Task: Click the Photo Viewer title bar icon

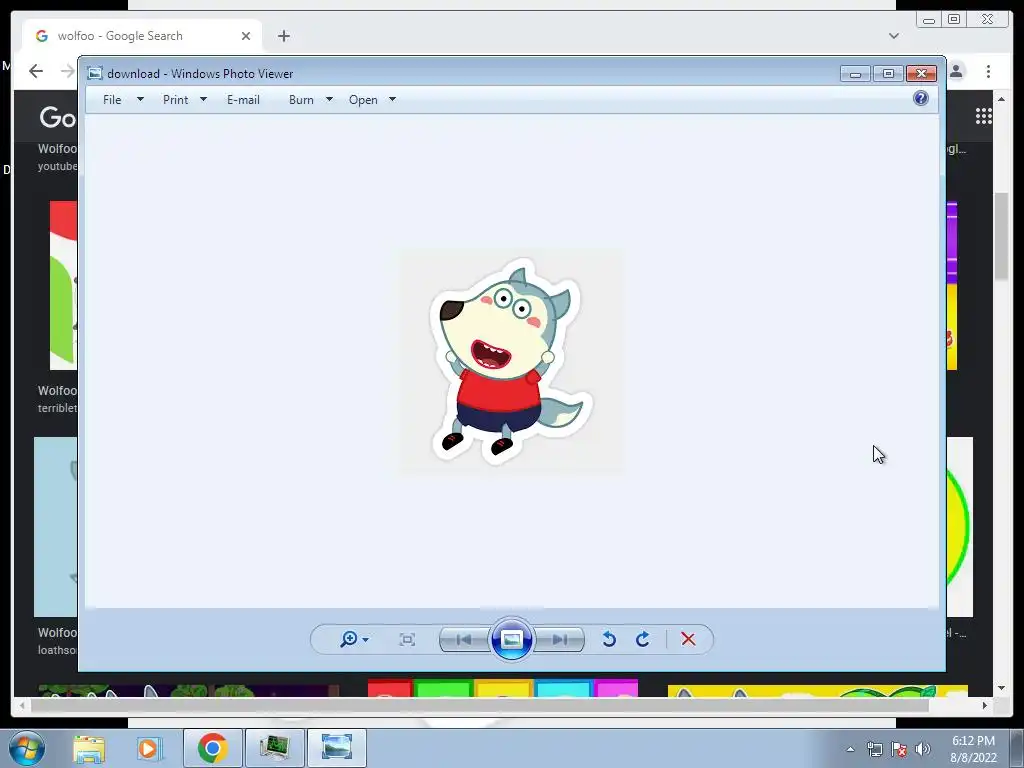Action: coord(95,73)
